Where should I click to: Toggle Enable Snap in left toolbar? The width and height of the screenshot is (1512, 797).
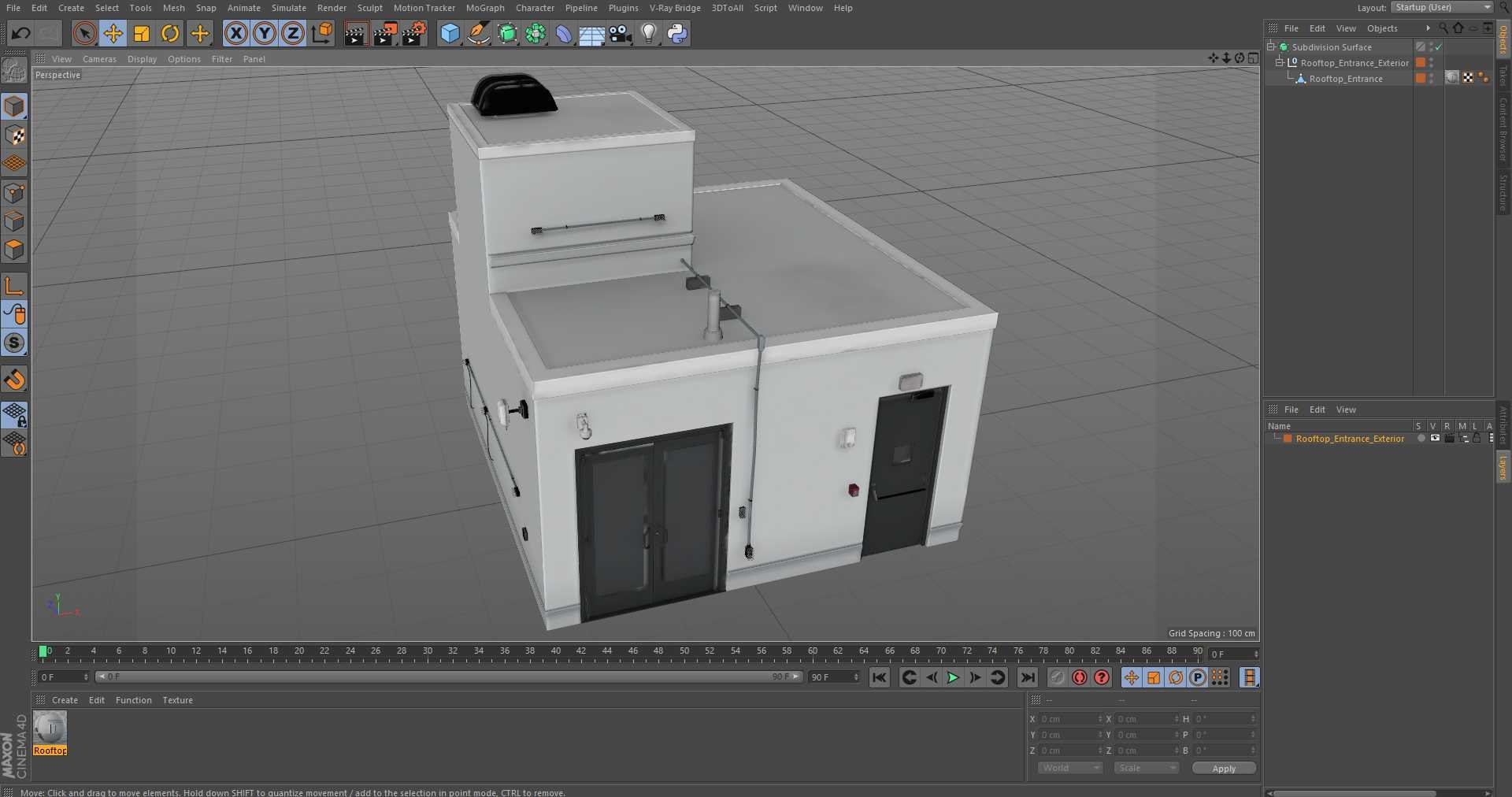coord(14,380)
